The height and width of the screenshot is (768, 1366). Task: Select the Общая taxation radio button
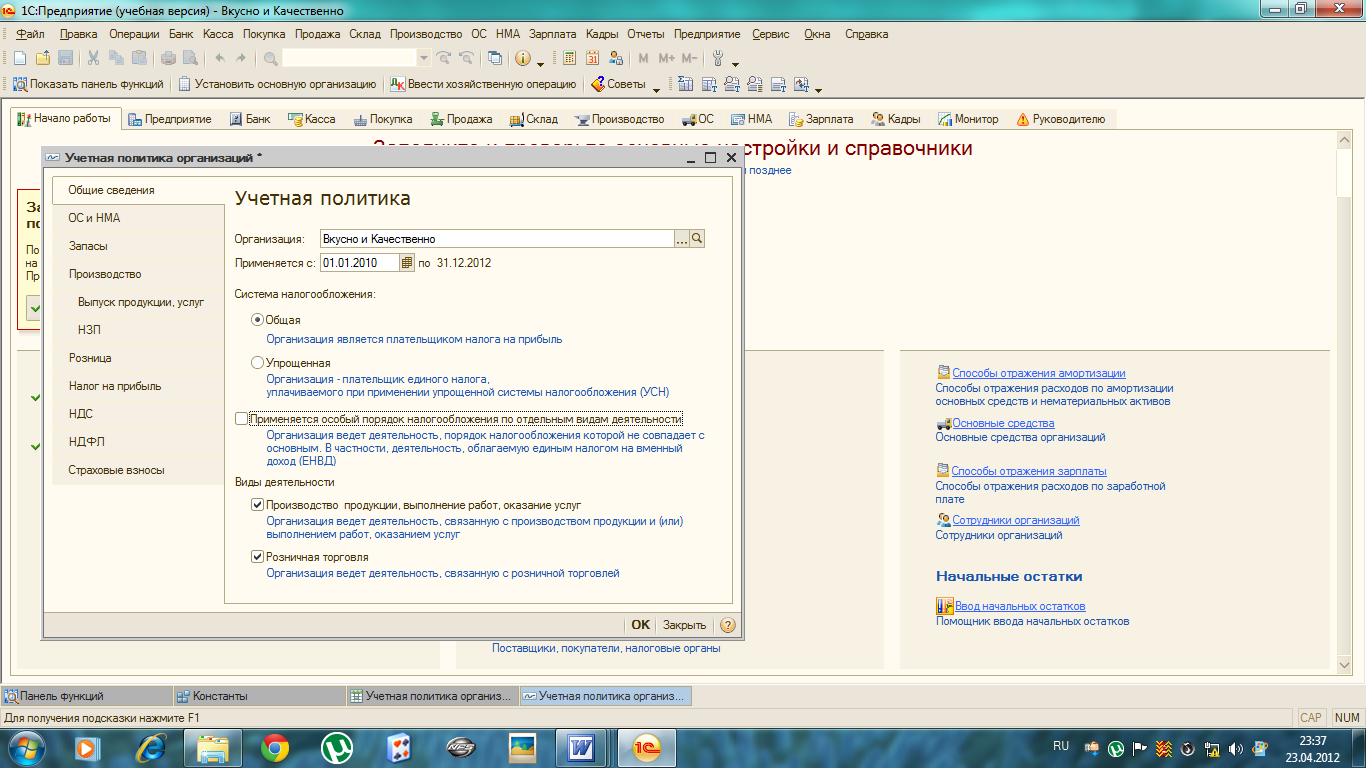(x=258, y=319)
